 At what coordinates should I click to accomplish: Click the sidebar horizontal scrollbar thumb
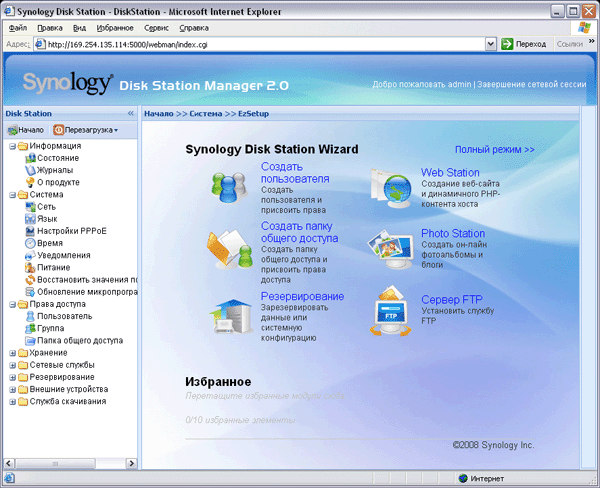(55, 464)
